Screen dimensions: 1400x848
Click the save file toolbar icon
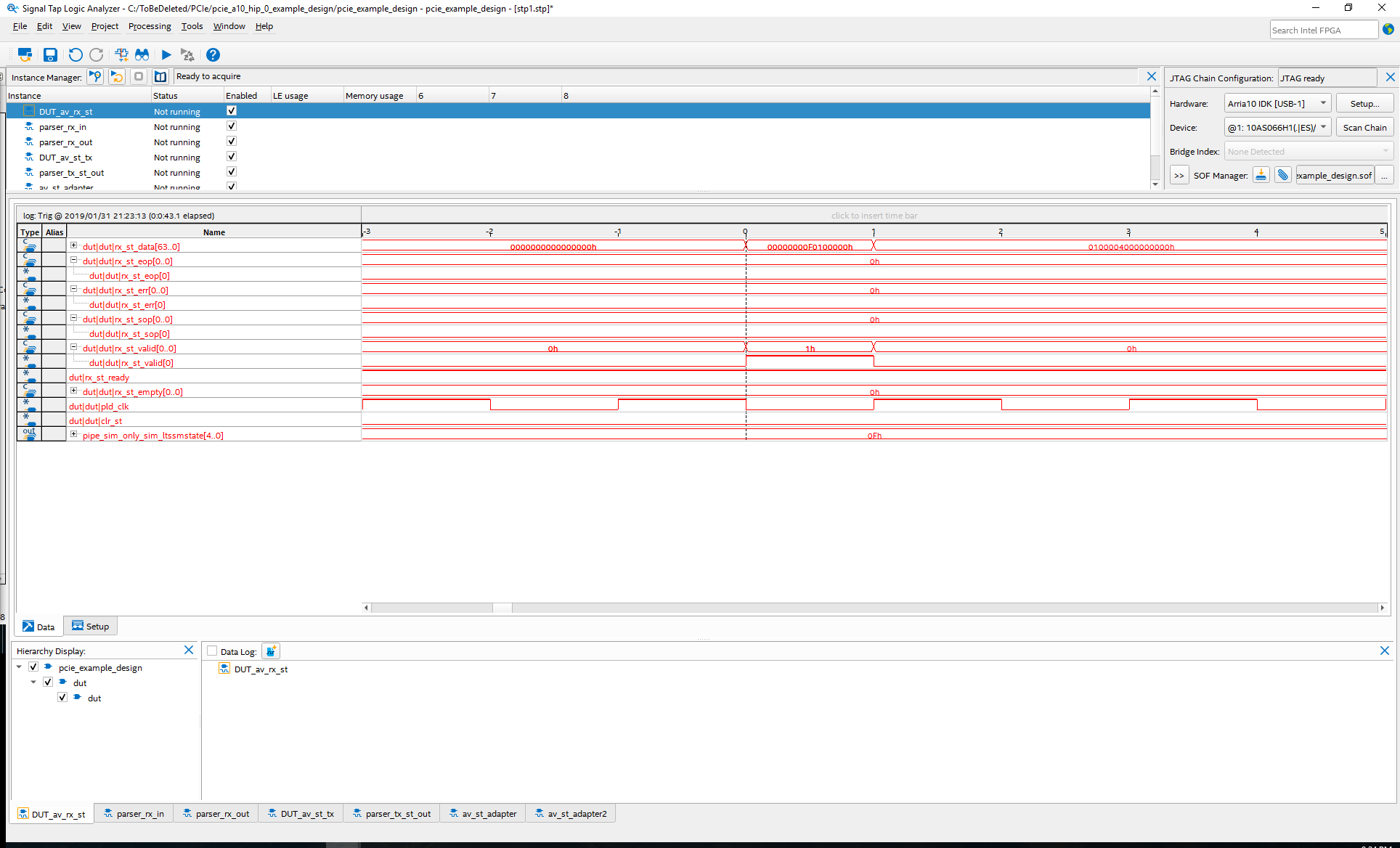(x=50, y=54)
